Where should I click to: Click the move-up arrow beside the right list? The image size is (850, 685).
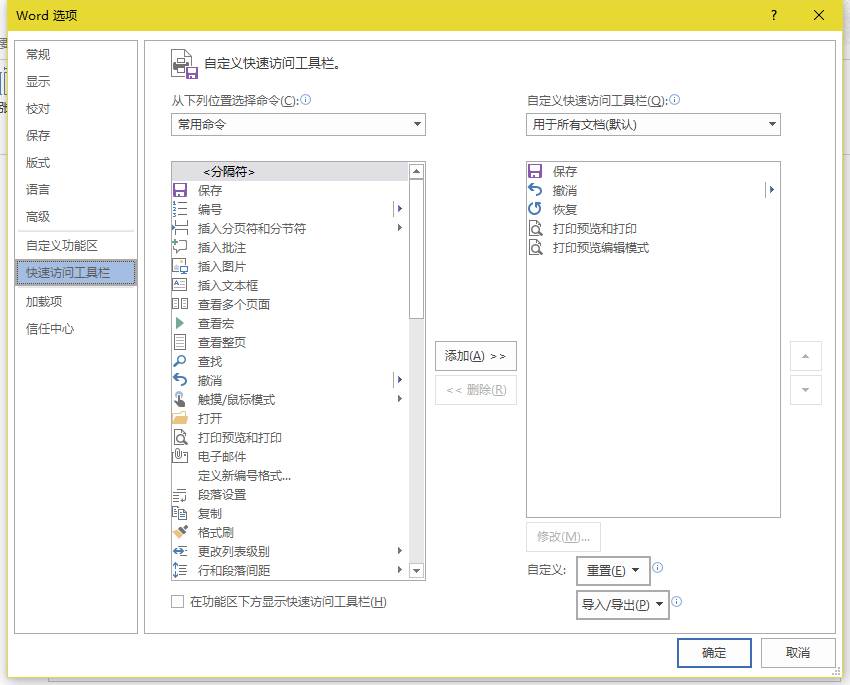point(805,356)
